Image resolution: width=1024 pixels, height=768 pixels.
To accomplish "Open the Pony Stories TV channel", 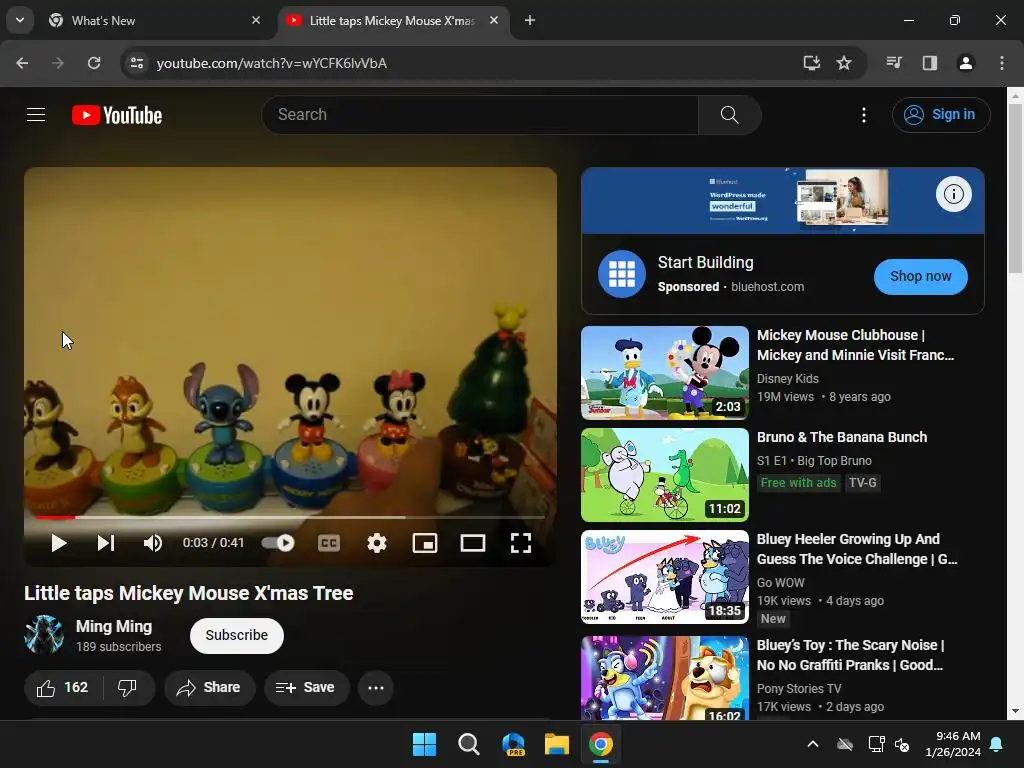I will coord(799,689).
